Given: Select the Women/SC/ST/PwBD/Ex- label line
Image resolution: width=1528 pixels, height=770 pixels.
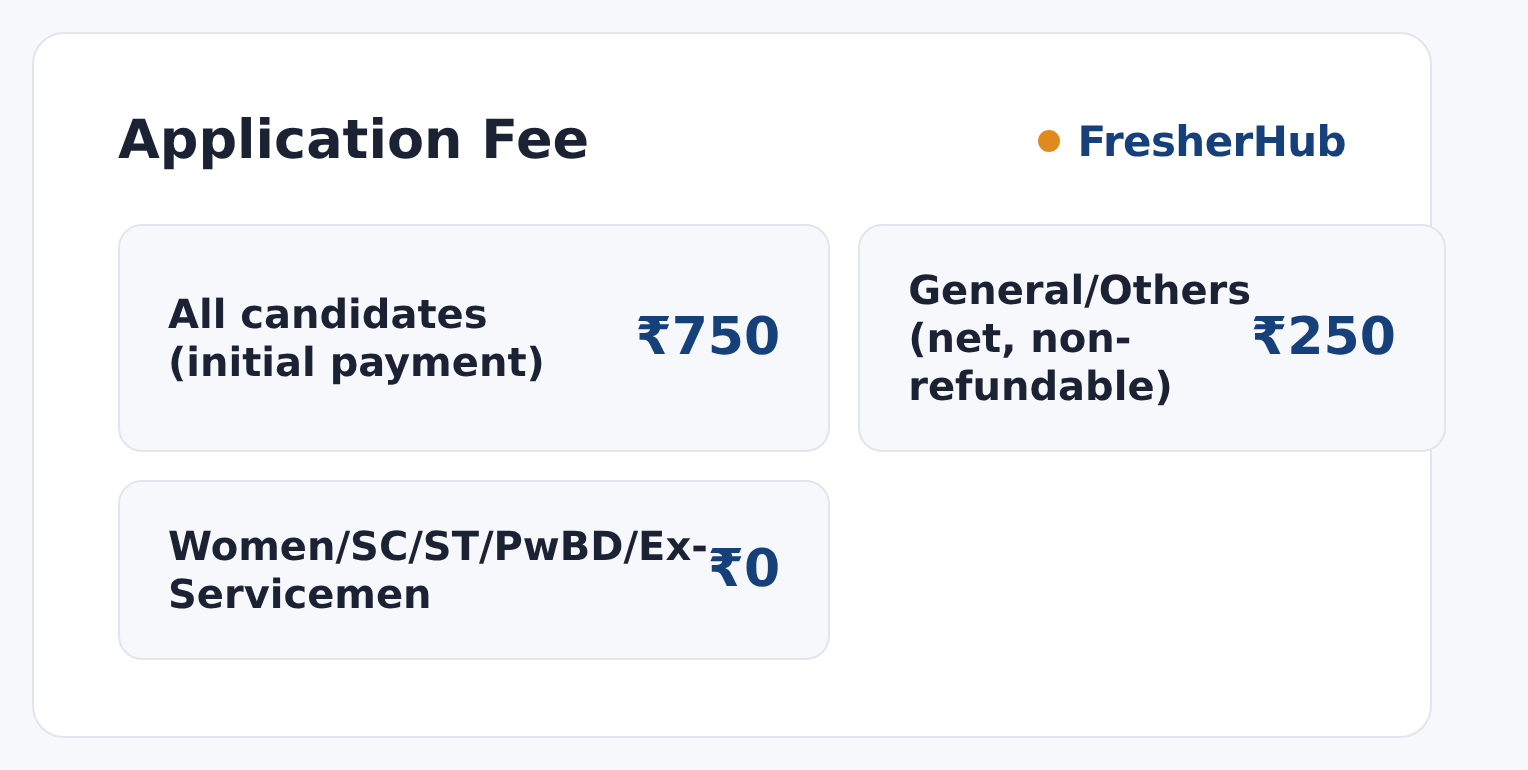Looking at the screenshot, I should coord(437,547).
